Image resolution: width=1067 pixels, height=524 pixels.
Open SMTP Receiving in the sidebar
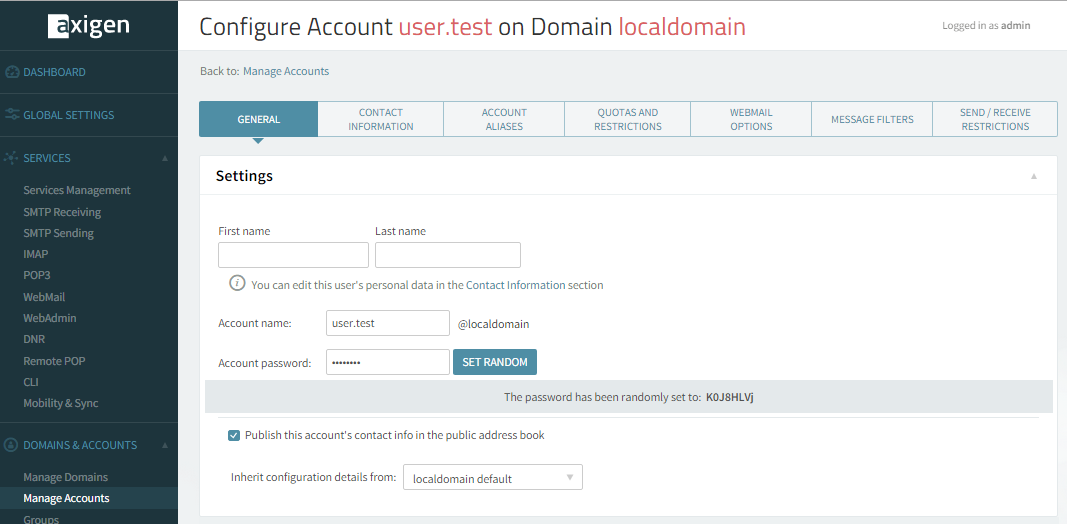tap(62, 212)
